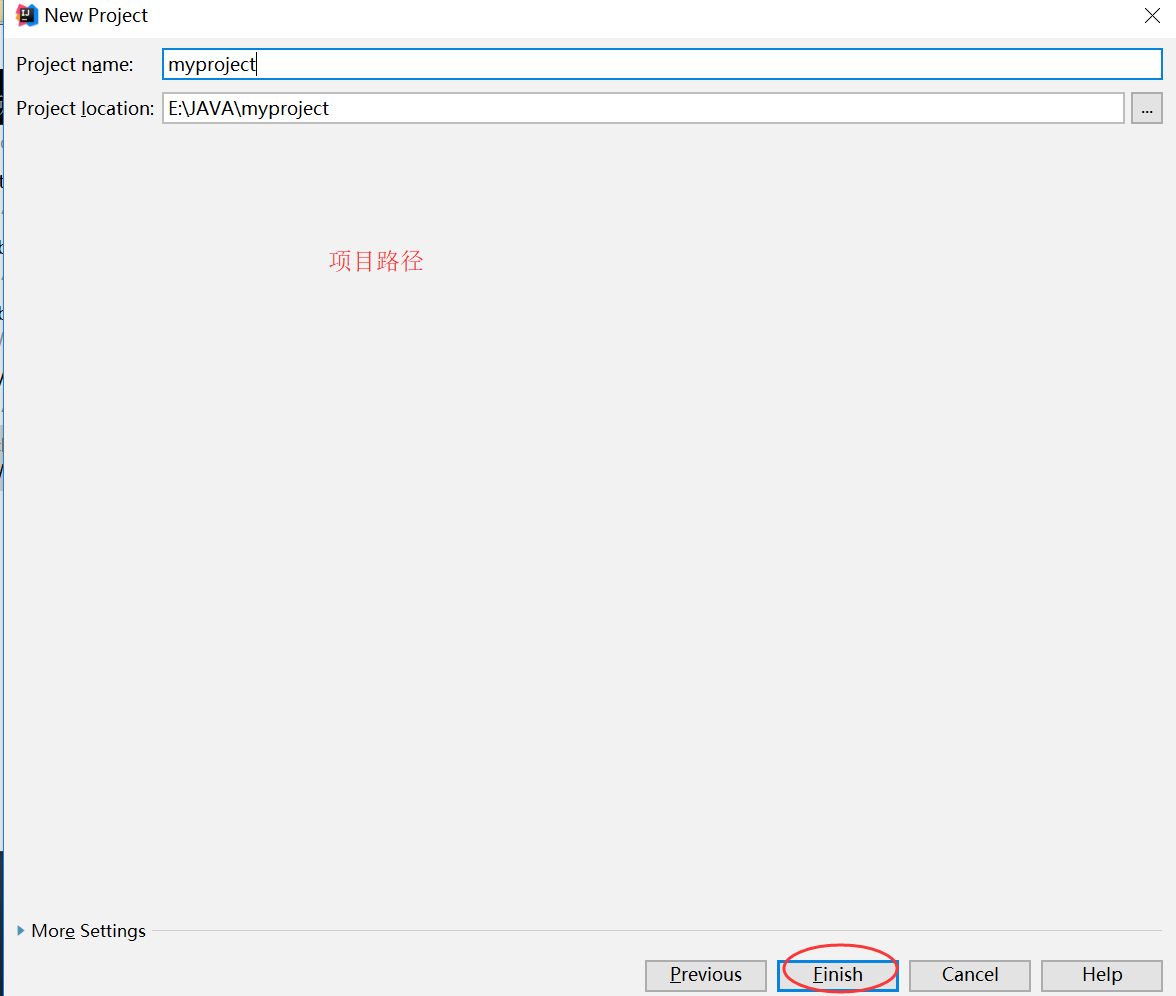Click the Project location path field
1176x996 pixels.
644,109
